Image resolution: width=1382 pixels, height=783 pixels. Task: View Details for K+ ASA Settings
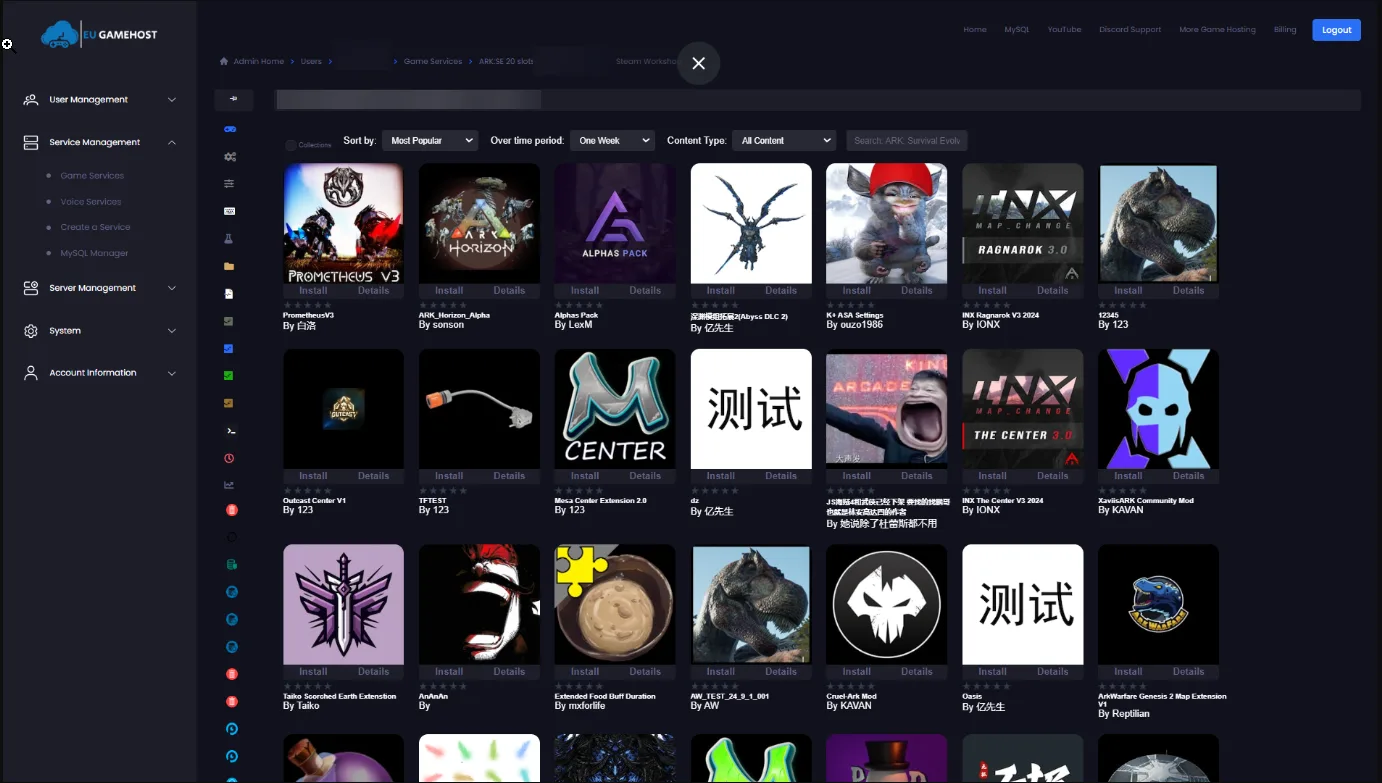917,291
